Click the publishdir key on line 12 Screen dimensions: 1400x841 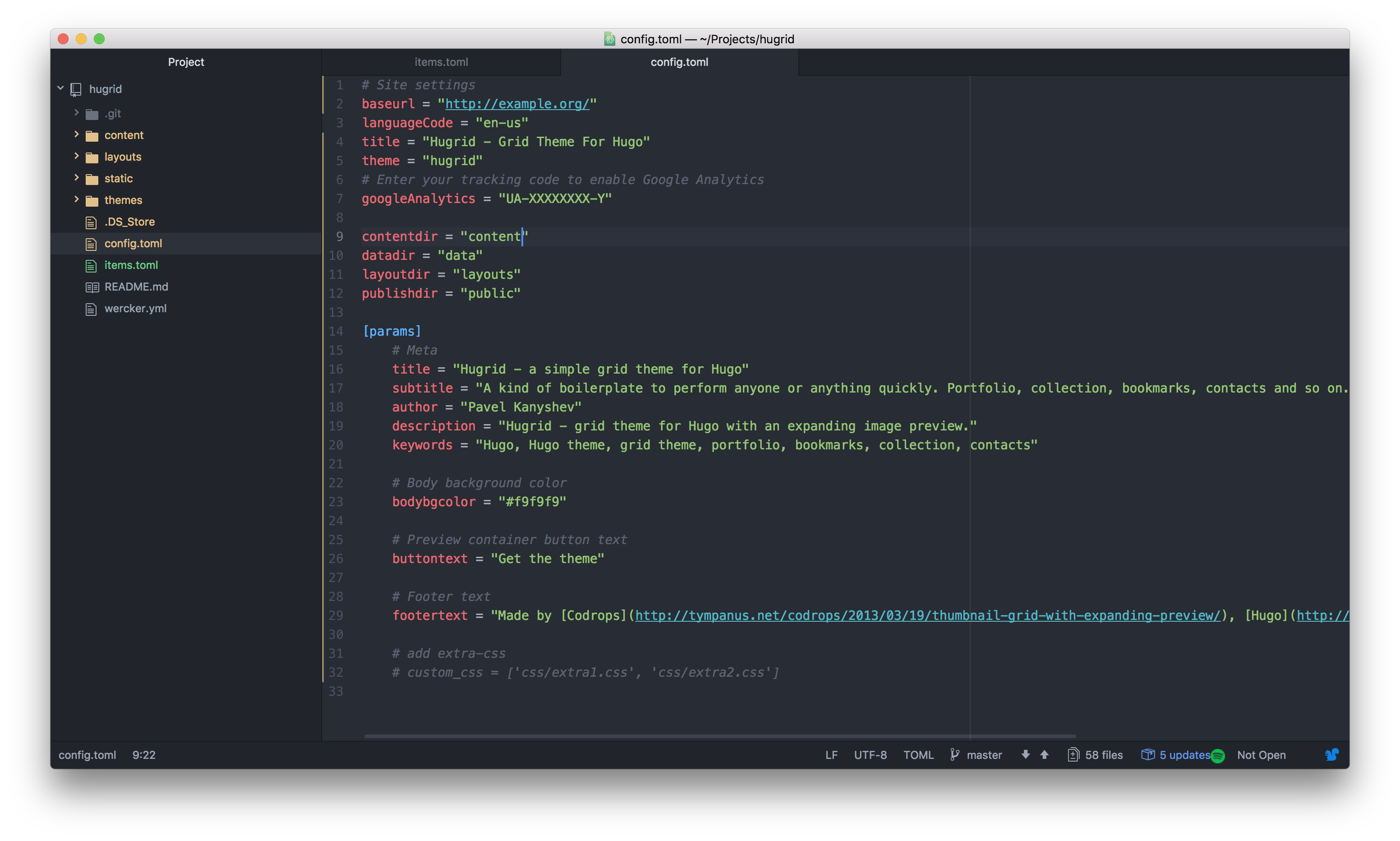[400, 294]
